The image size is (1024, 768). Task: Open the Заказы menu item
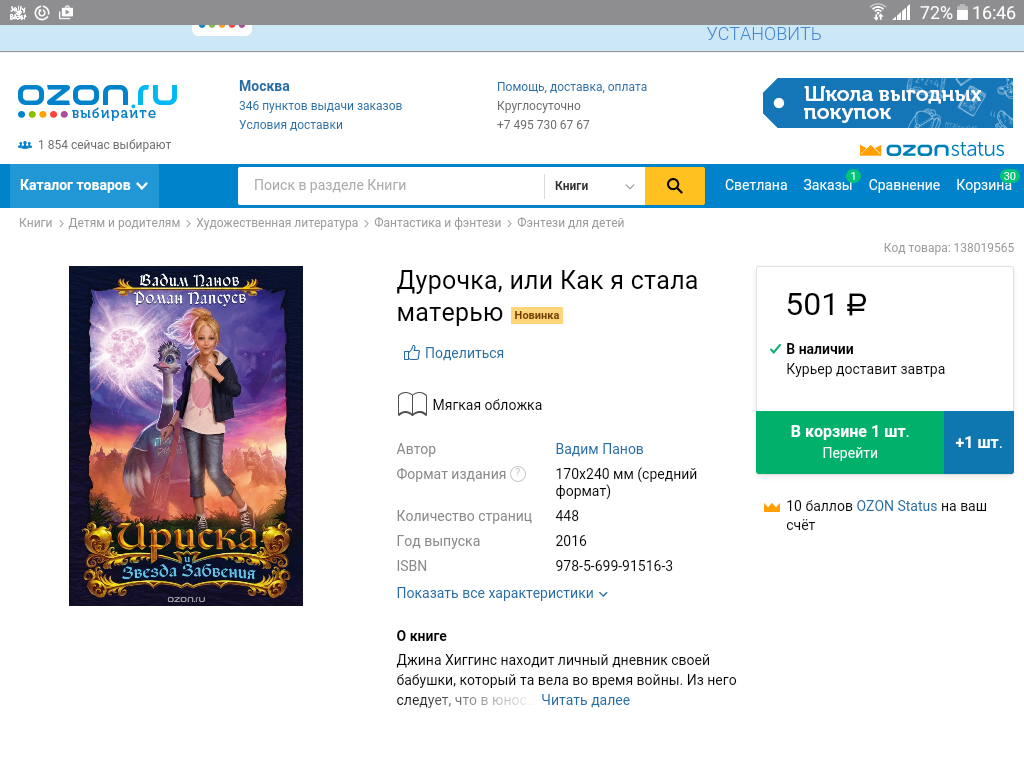click(827, 185)
